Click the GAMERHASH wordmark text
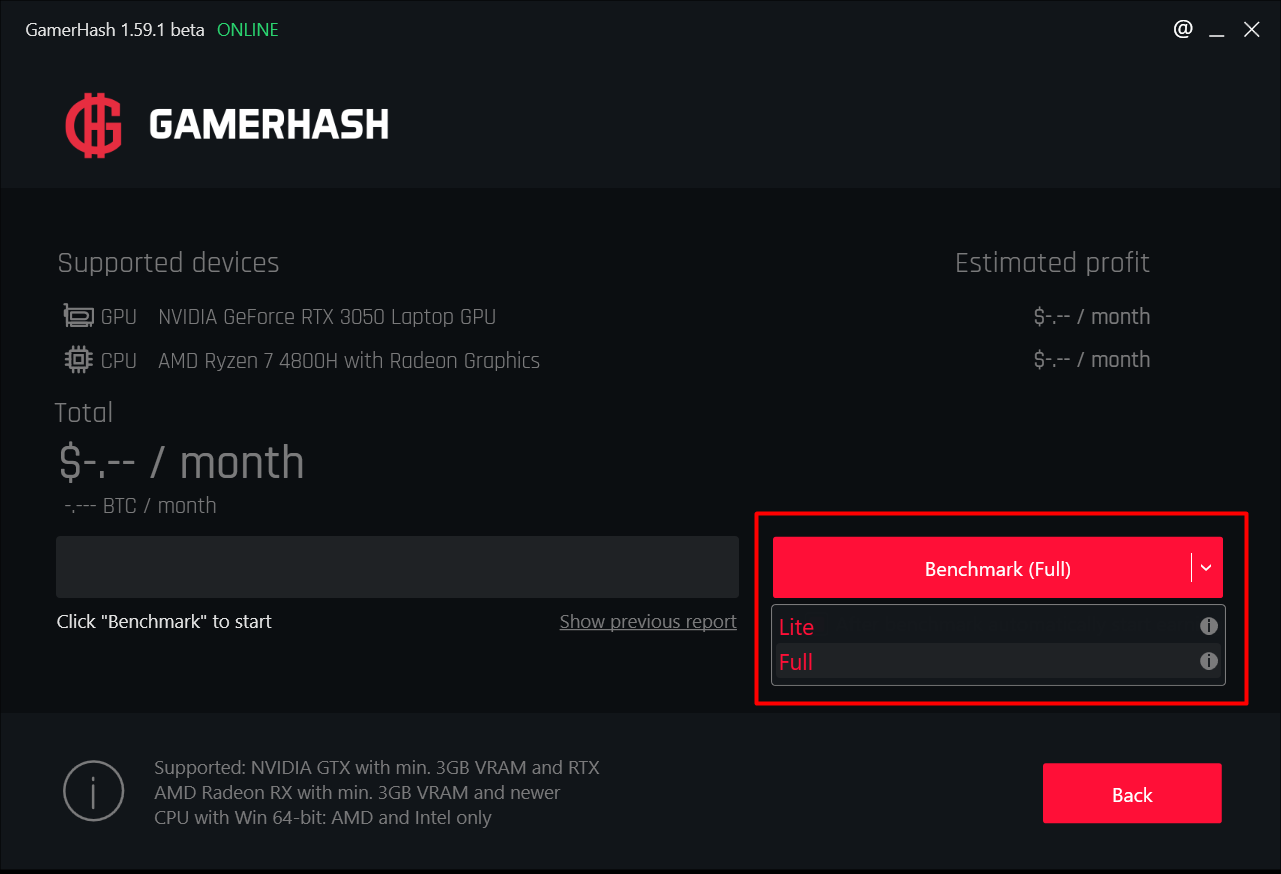This screenshot has height=874, width=1281. [268, 125]
